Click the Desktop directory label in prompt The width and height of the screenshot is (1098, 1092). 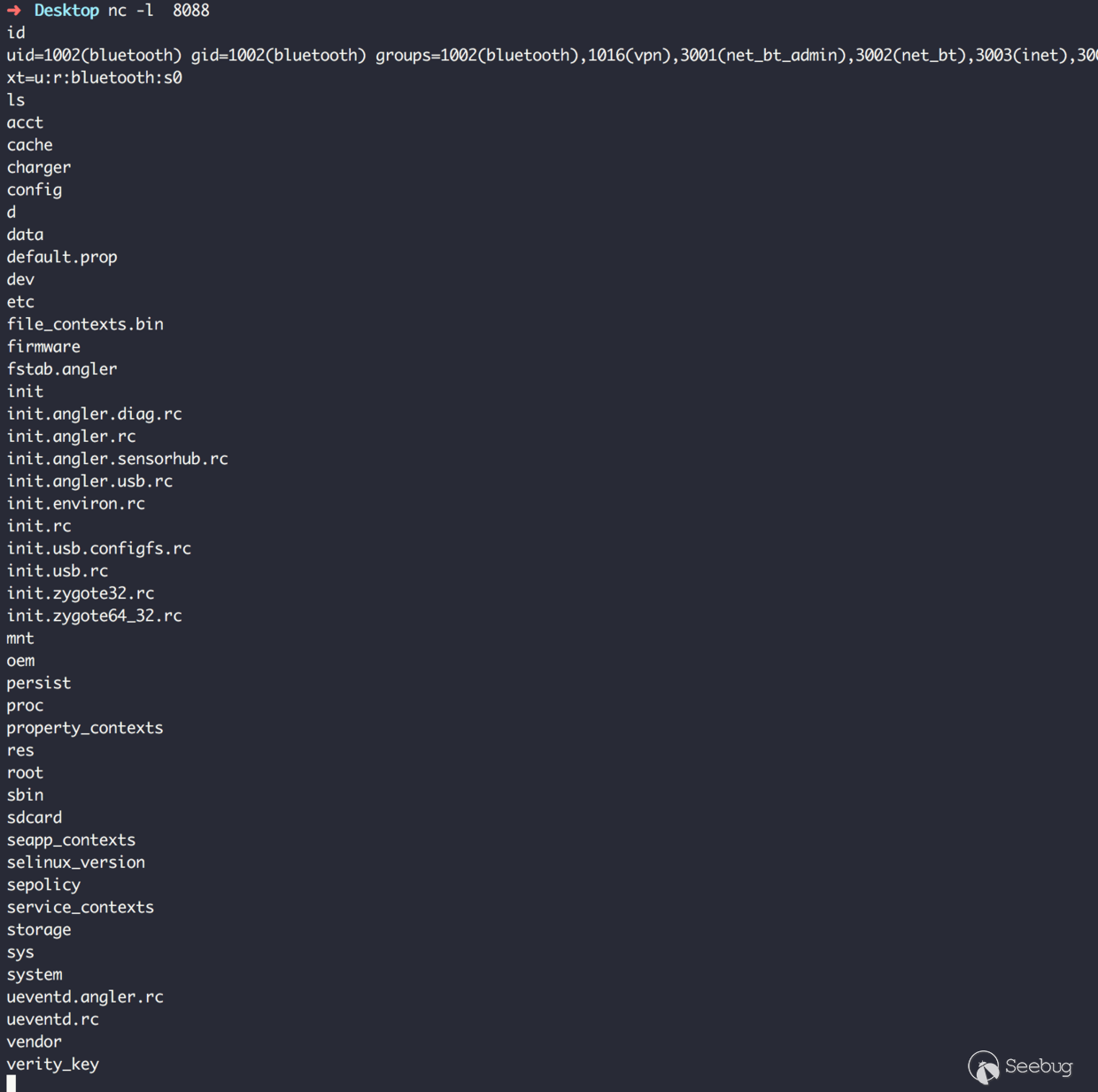click(66, 11)
